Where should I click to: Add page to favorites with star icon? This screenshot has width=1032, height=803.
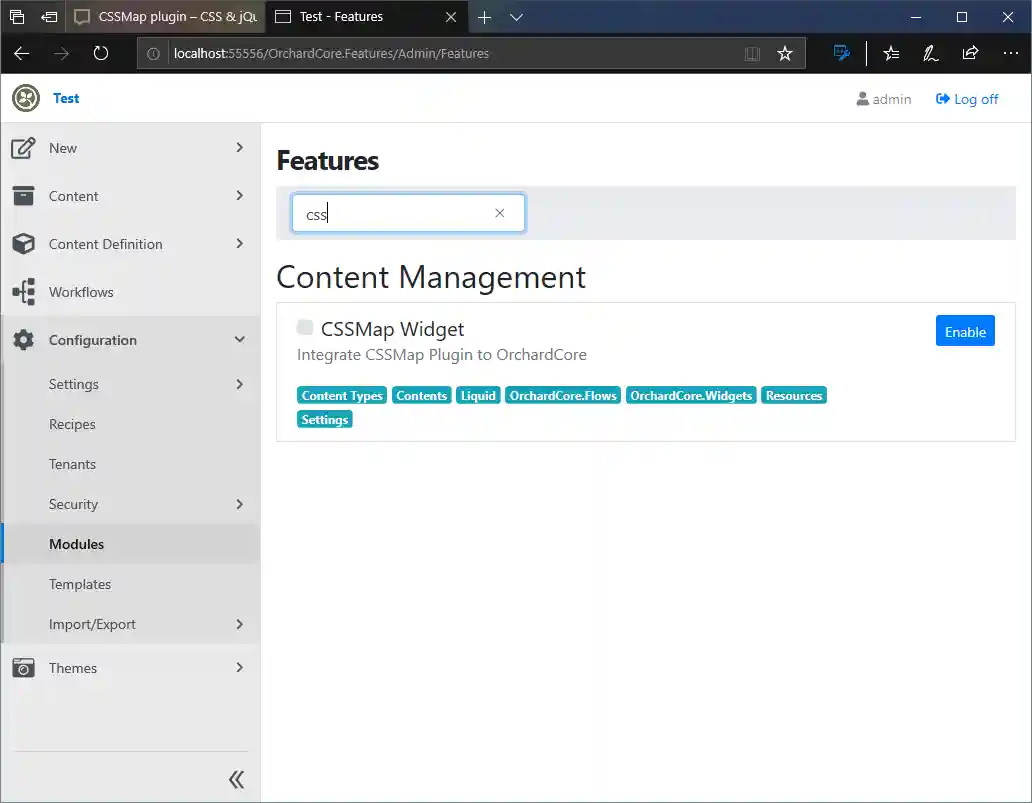pos(785,54)
